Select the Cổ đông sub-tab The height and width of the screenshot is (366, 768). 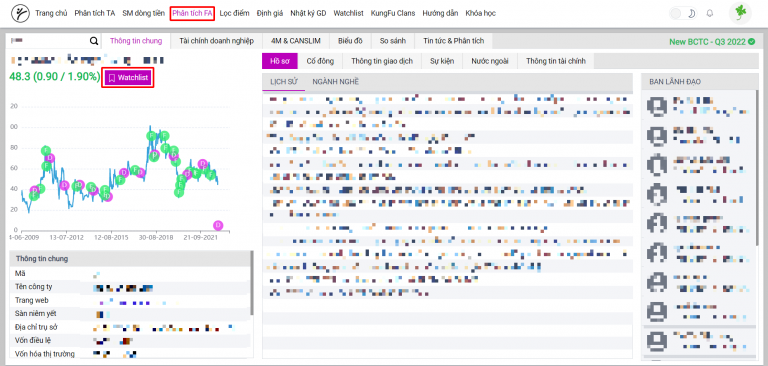(320, 61)
